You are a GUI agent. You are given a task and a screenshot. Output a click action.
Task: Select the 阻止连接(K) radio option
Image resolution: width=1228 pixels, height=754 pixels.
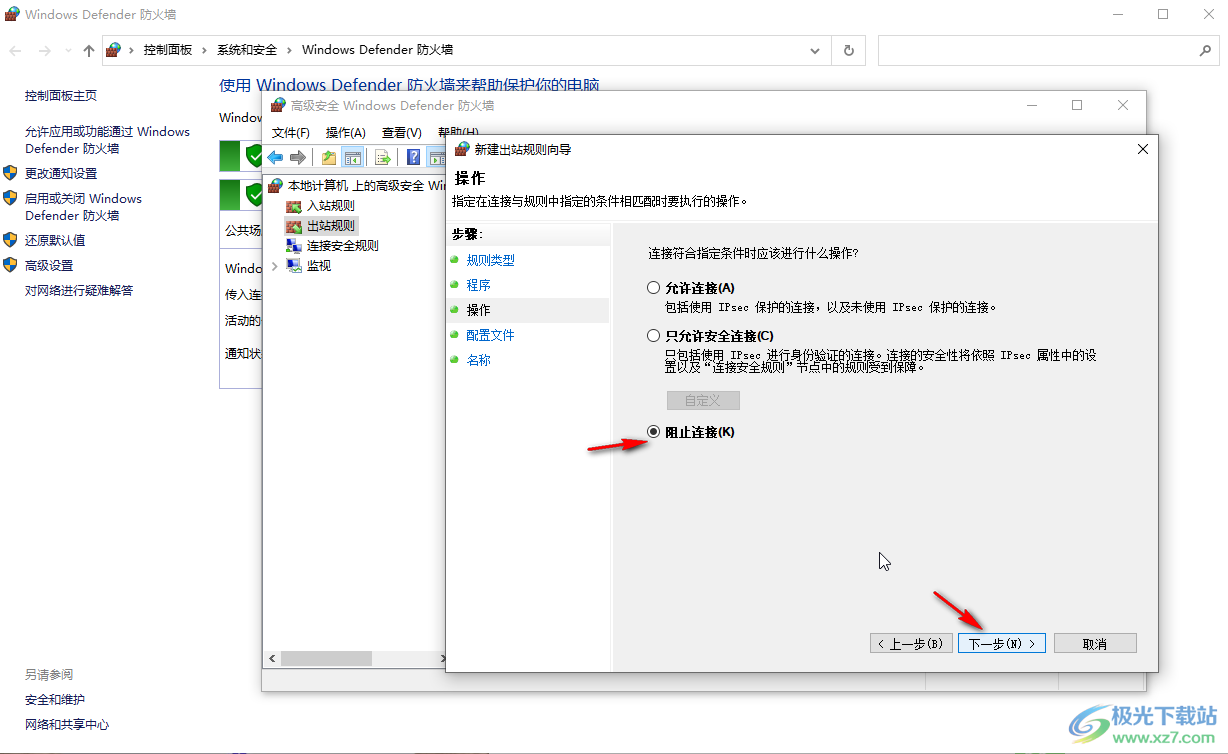(x=654, y=432)
